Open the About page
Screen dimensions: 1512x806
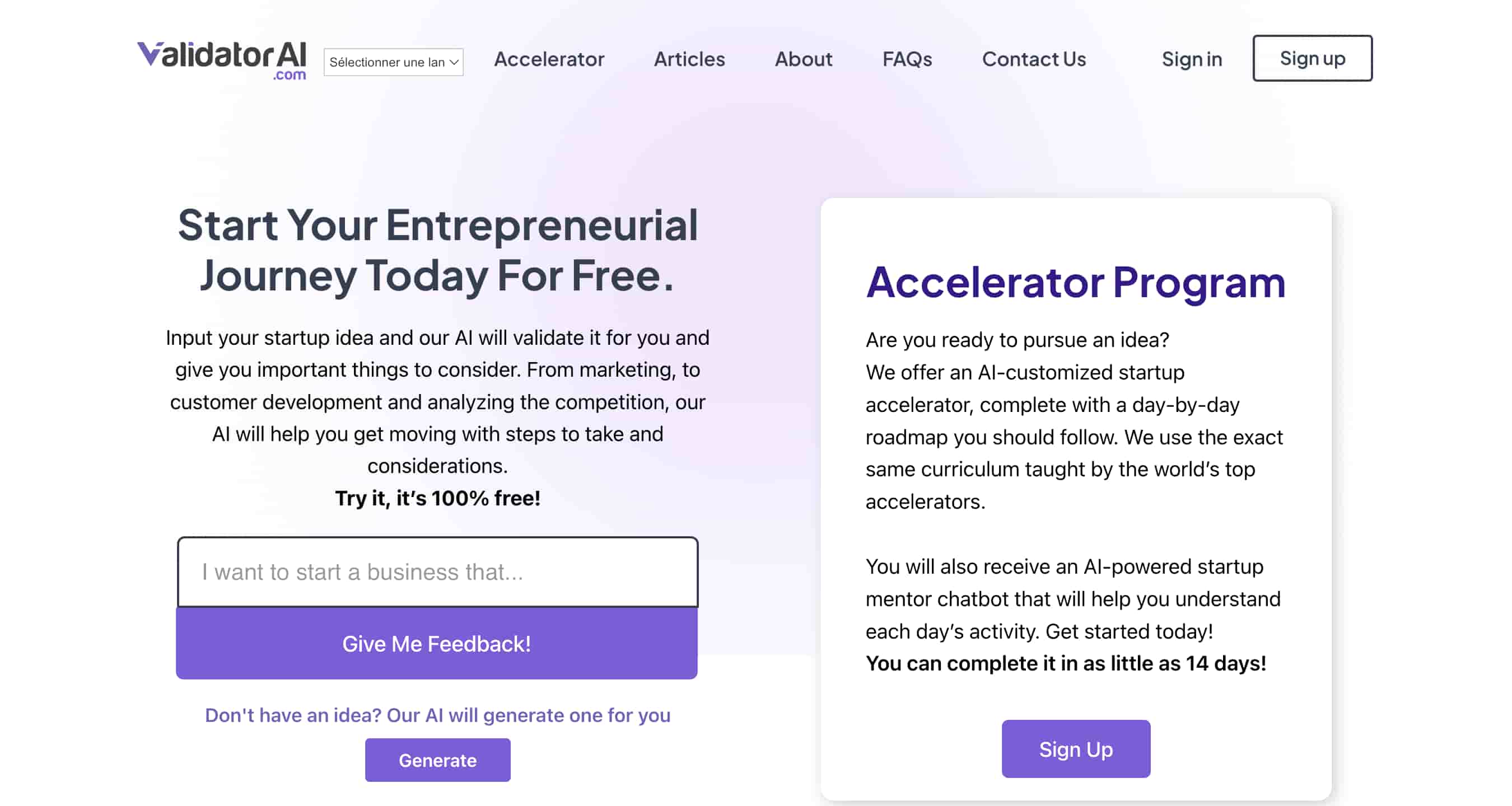[803, 59]
